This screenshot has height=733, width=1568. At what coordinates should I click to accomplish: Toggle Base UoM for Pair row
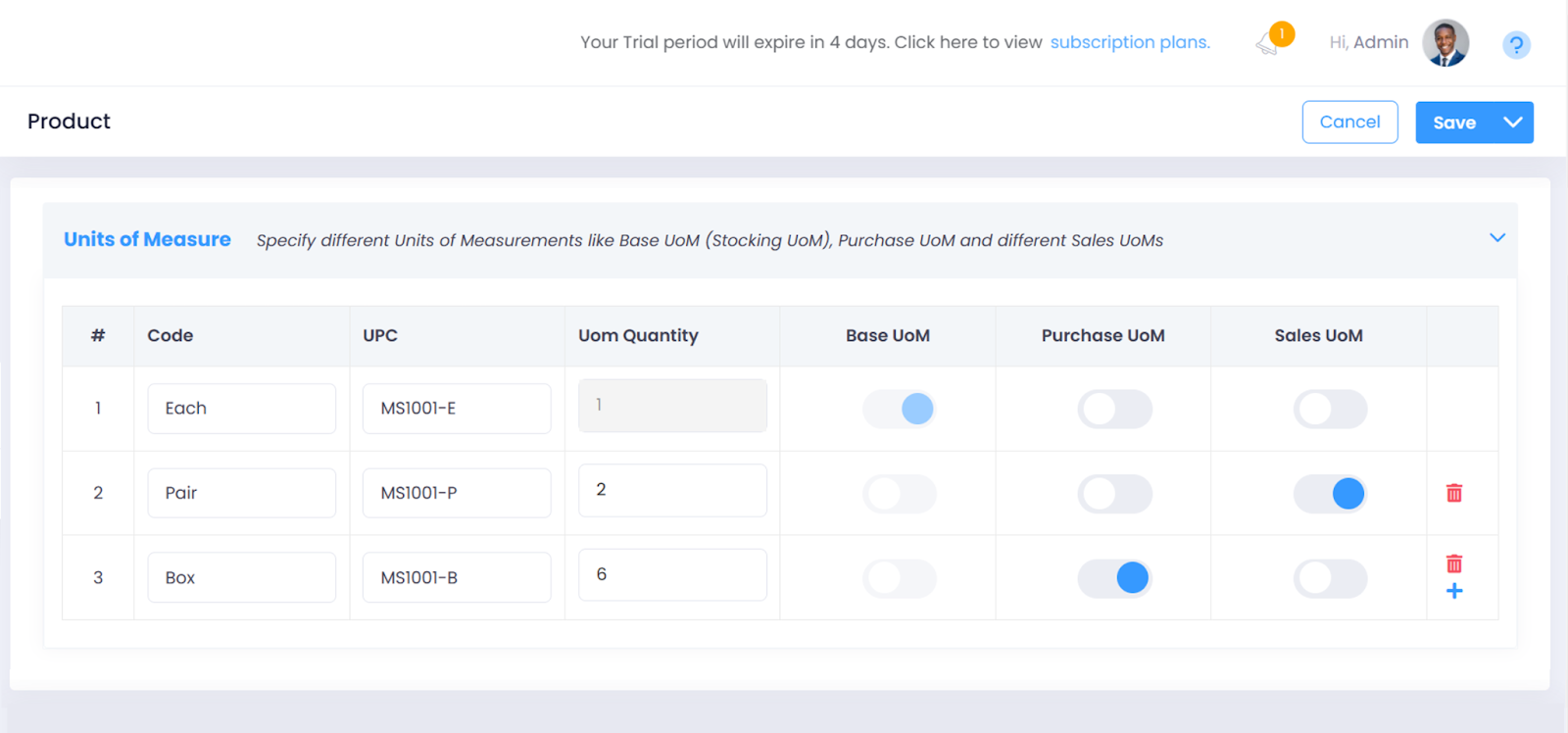pos(899,494)
